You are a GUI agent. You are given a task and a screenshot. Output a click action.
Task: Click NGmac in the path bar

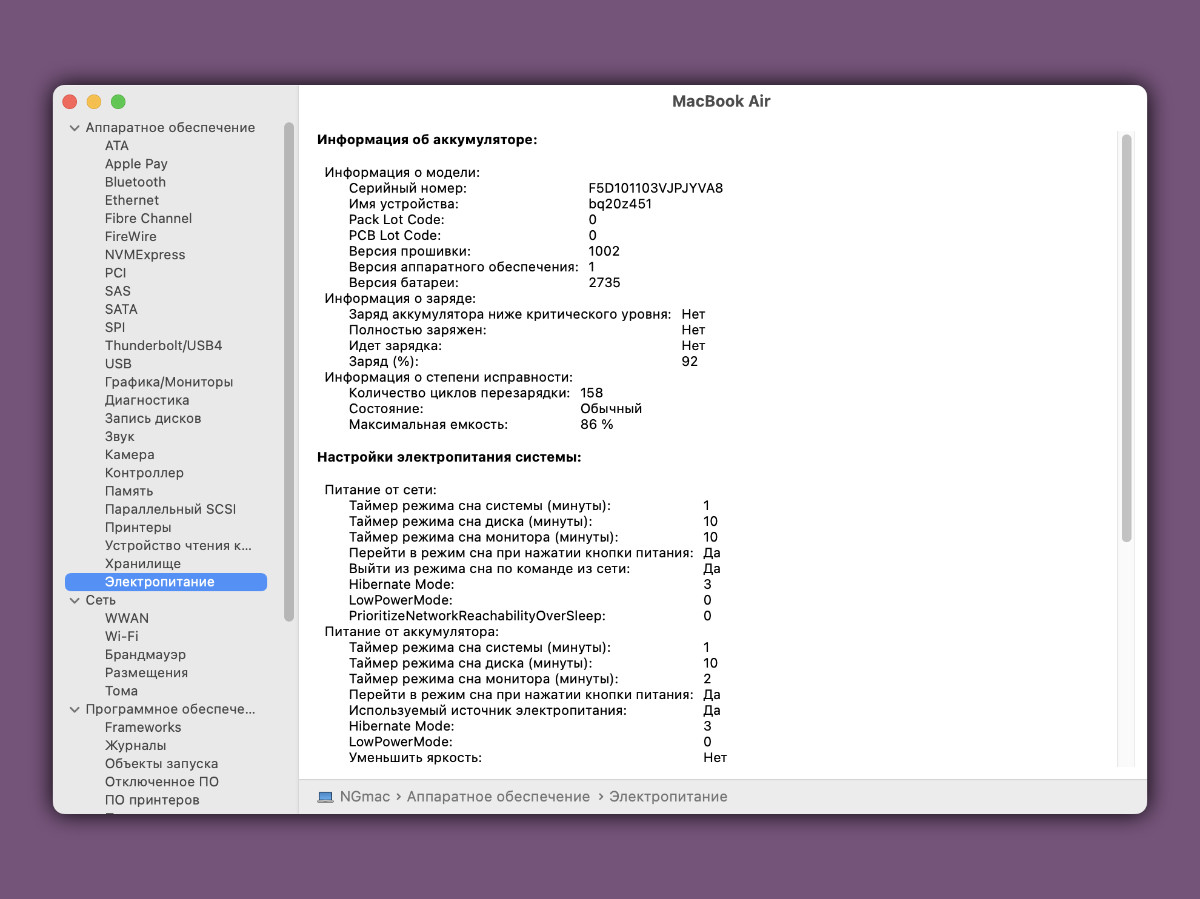(x=365, y=797)
